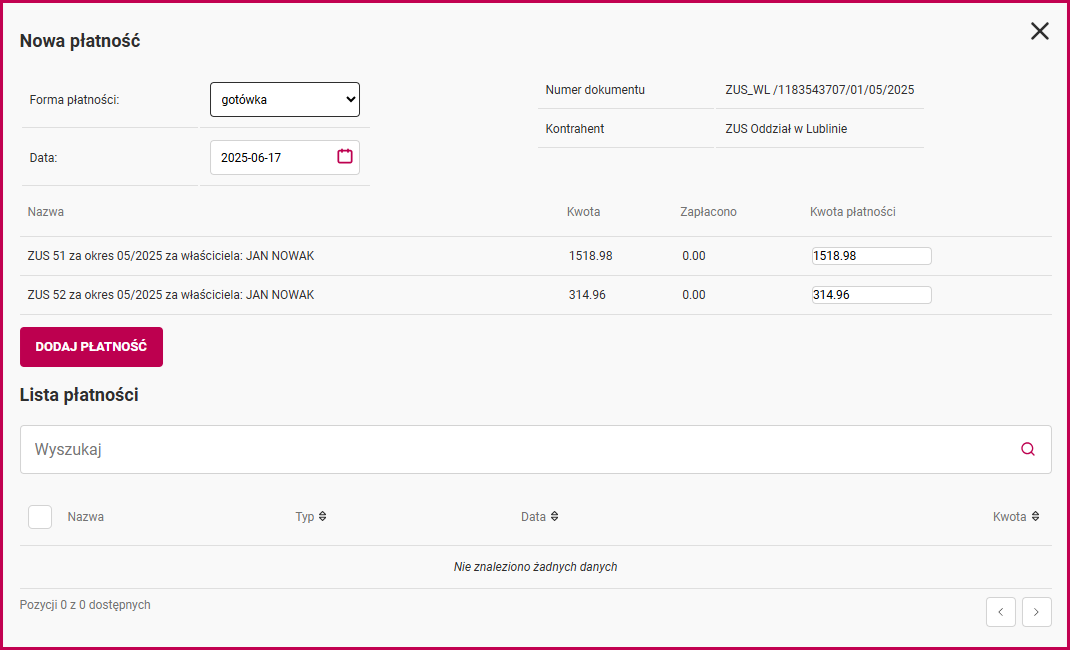Click the Zapłacono column header
This screenshot has width=1070, height=650.
708,211
